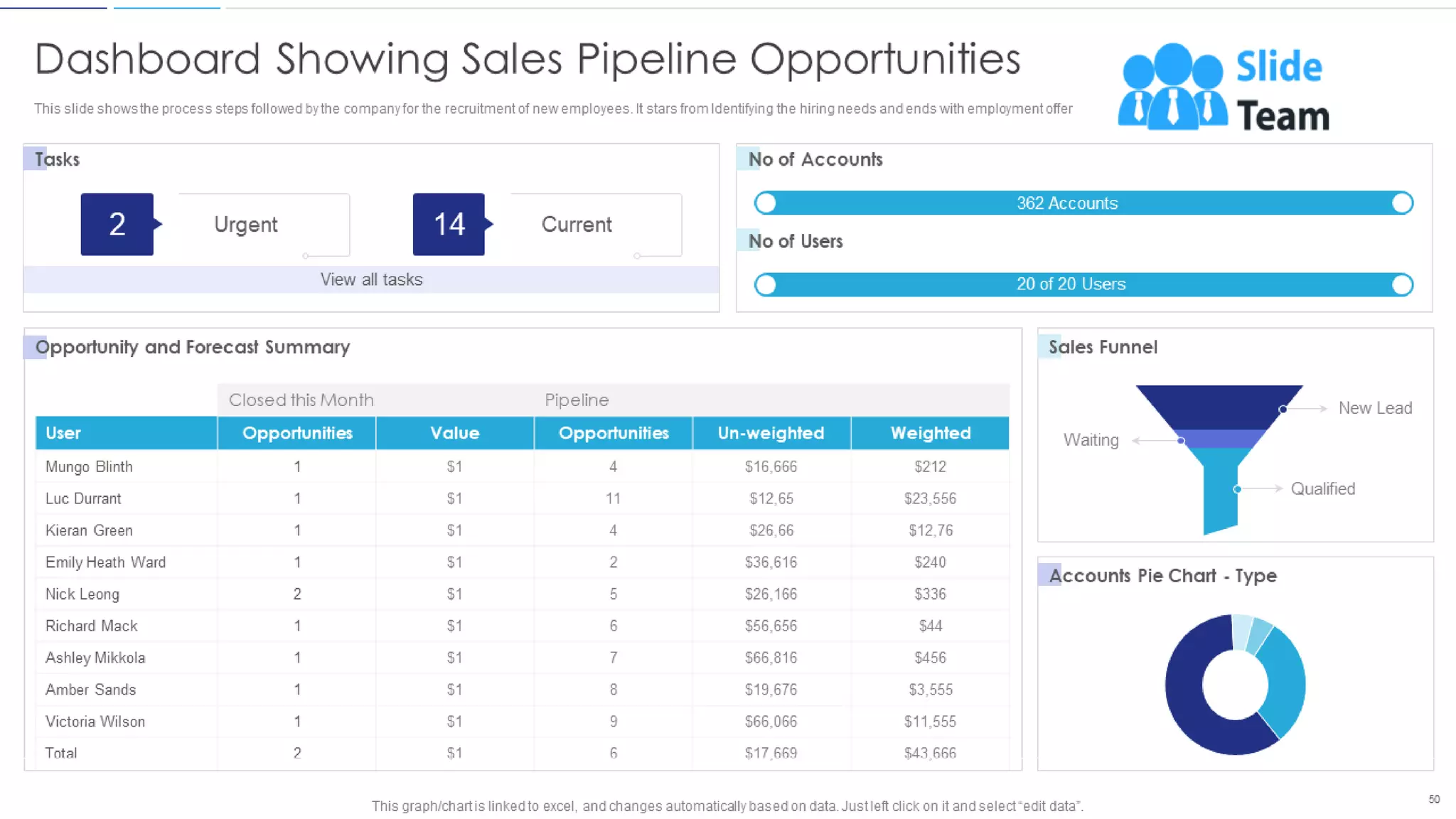Open the Current tasks box
The height and width of the screenshot is (819, 1456).
point(596,225)
